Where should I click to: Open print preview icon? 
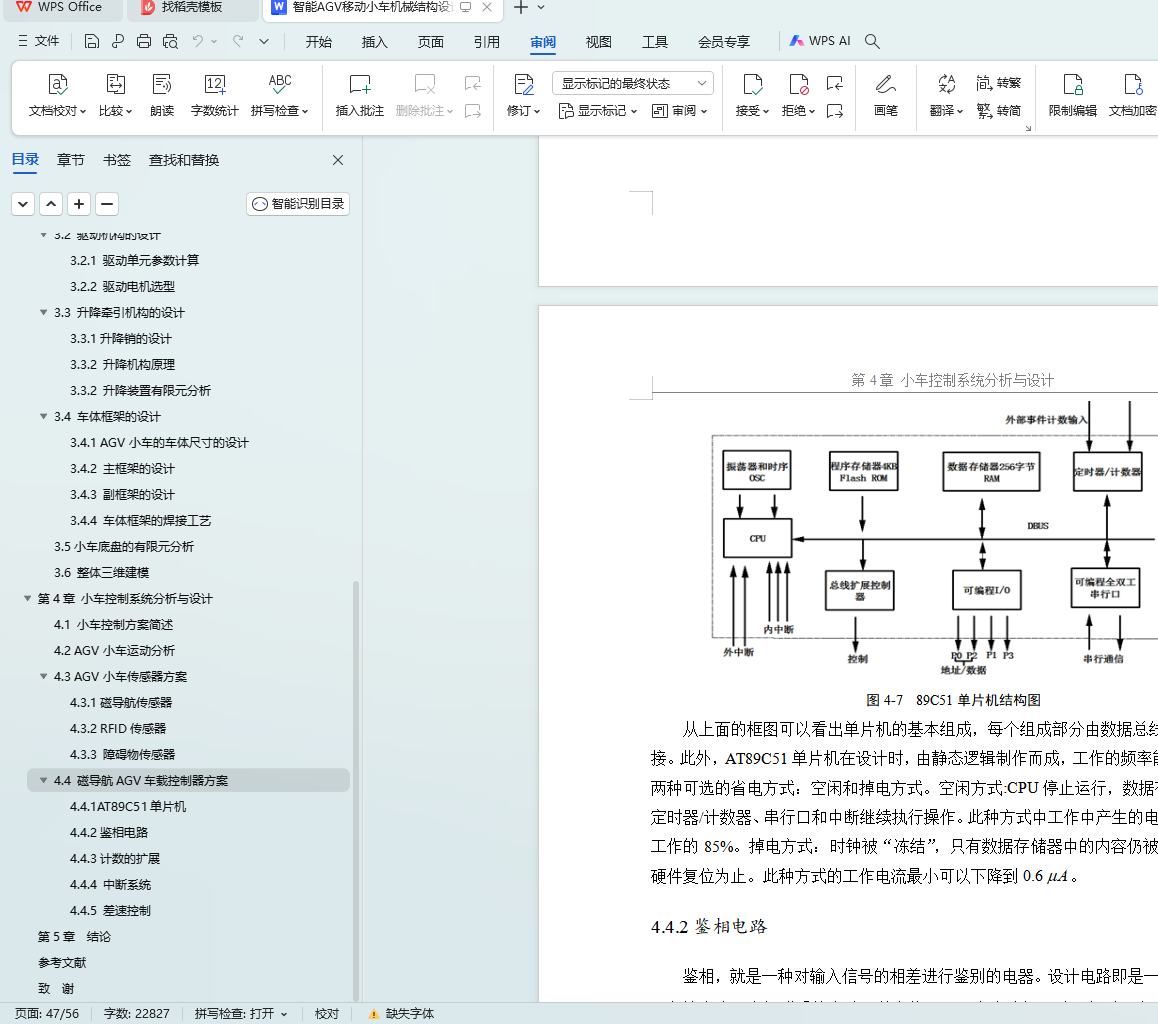[x=171, y=41]
